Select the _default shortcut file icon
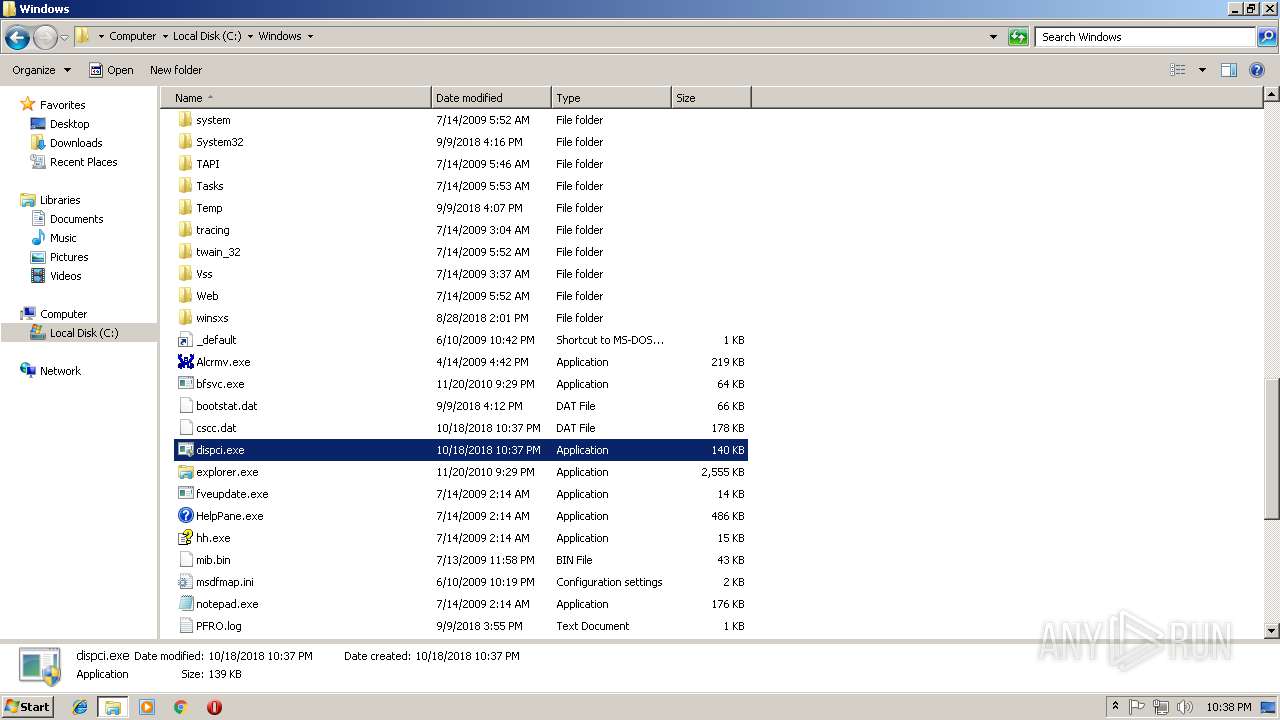 pos(185,340)
